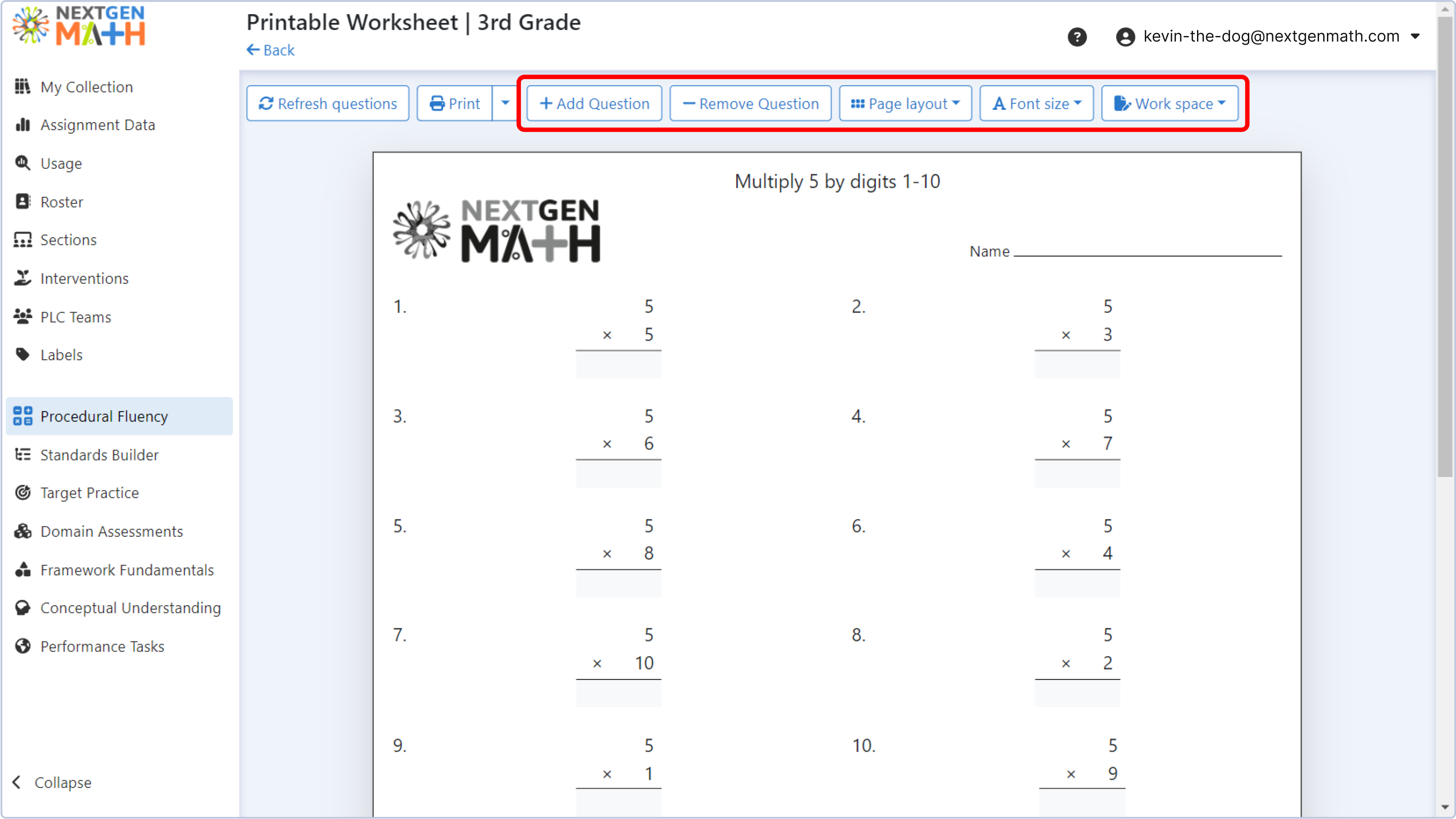Viewport: 1456px width, 819px height.
Task: Select the Usage magnifier icon
Action: [23, 163]
